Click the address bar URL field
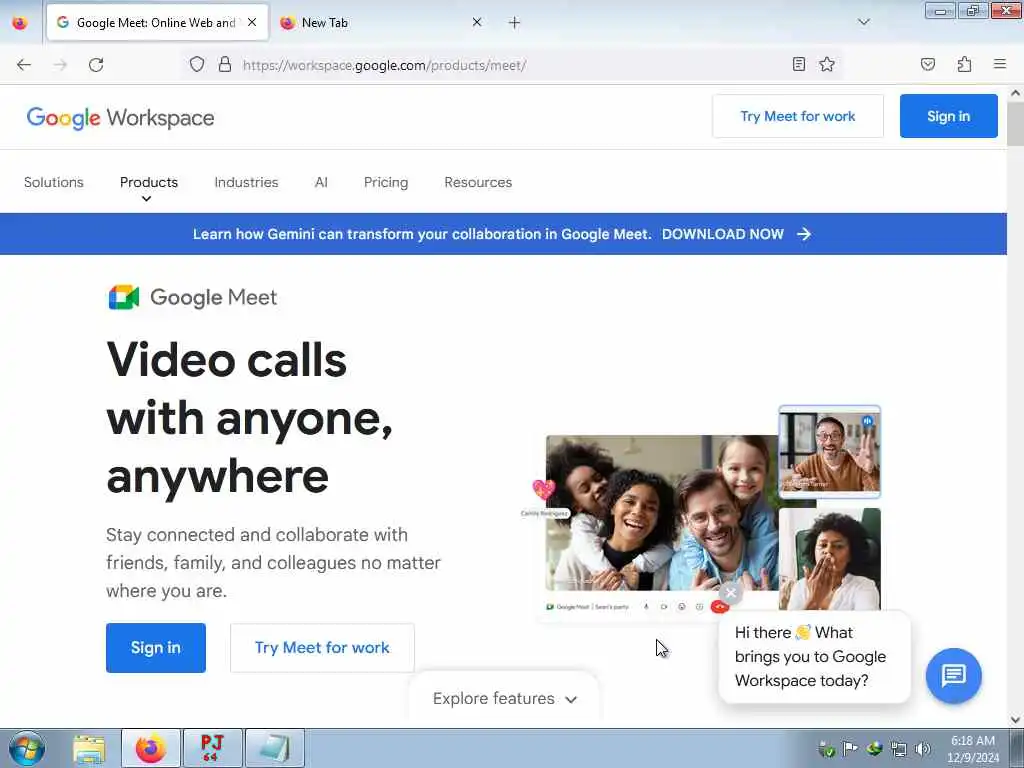1024x768 pixels. point(513,65)
